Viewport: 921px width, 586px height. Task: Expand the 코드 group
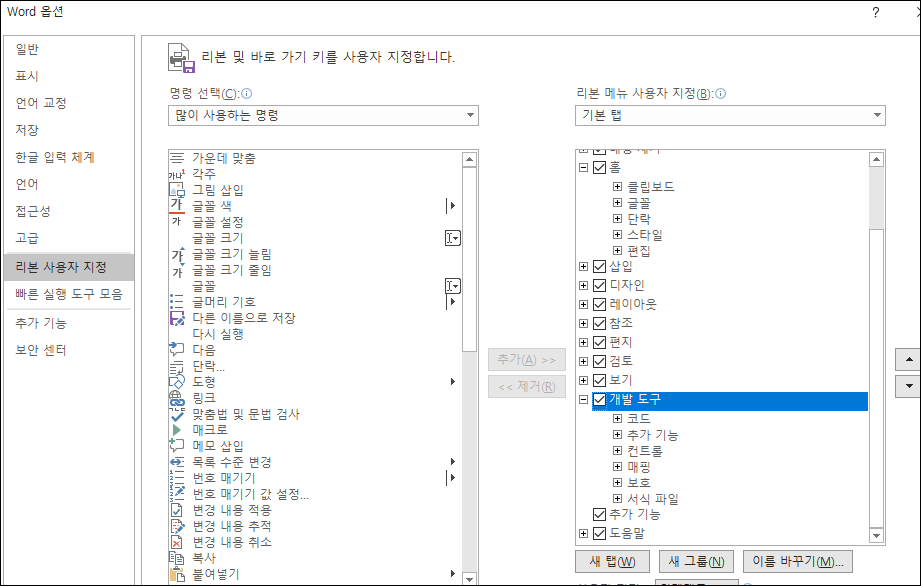(617, 419)
